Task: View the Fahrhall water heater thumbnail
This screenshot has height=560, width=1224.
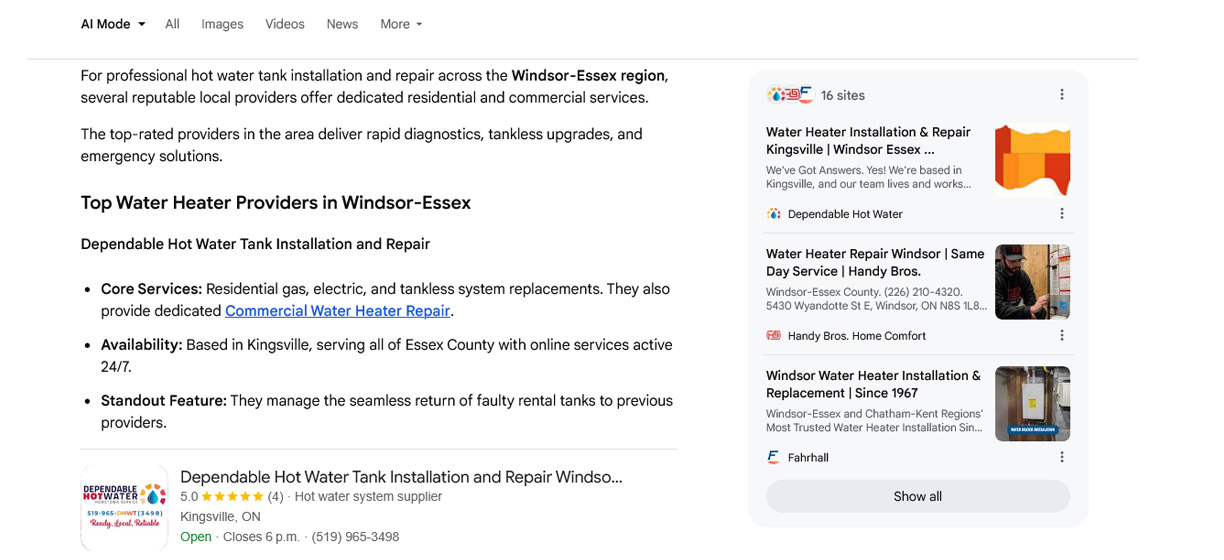Action: (1032, 404)
